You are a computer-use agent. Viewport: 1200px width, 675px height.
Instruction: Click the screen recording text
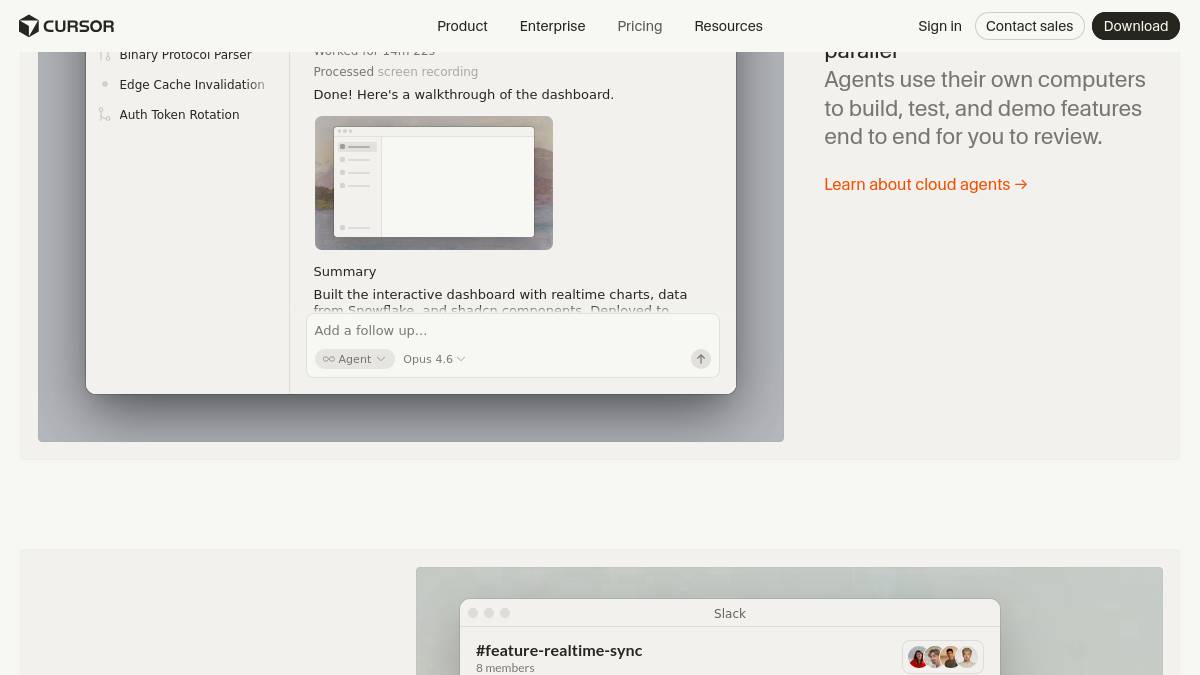coord(428,72)
